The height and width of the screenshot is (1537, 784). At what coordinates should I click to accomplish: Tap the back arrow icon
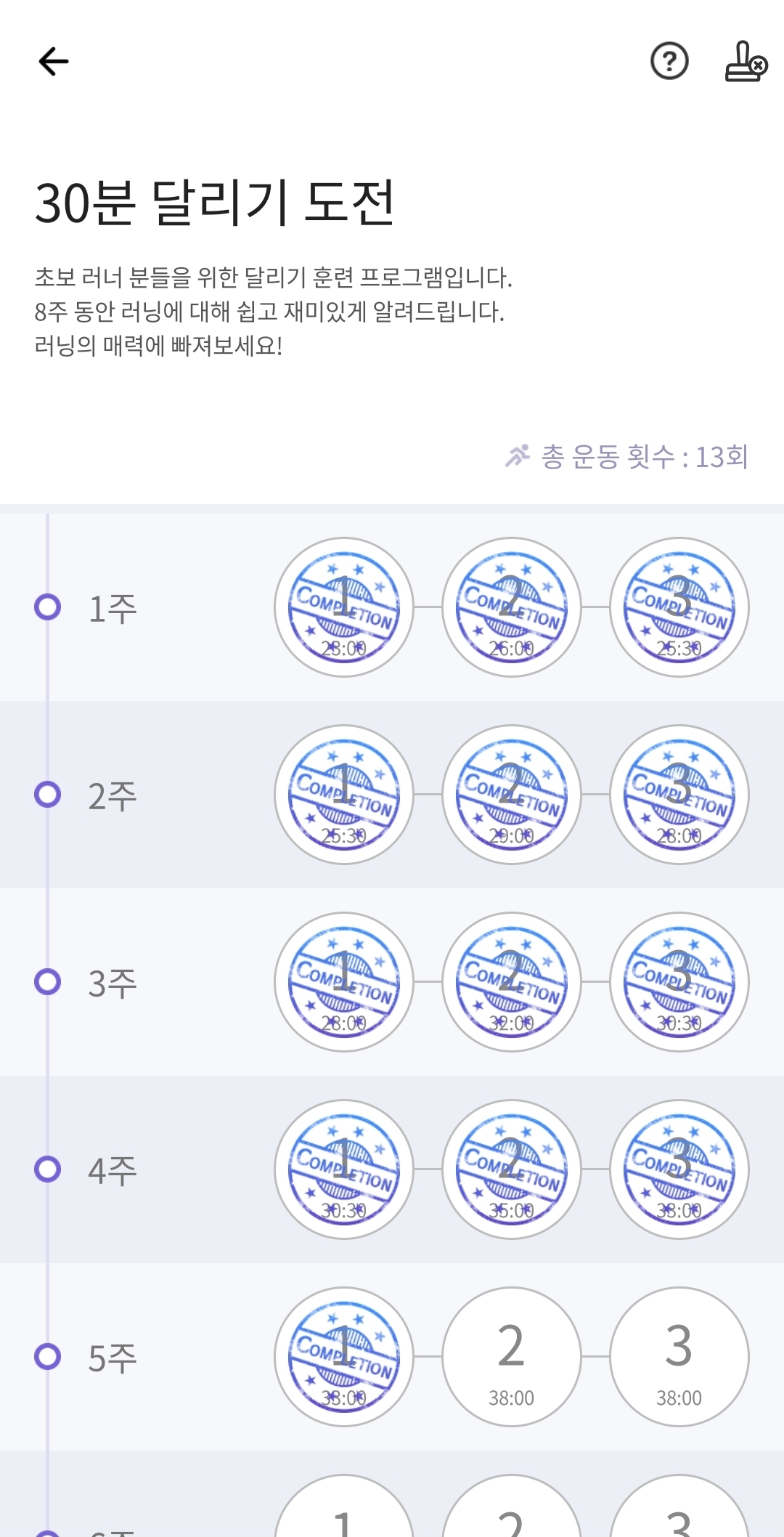pyautogui.click(x=54, y=61)
